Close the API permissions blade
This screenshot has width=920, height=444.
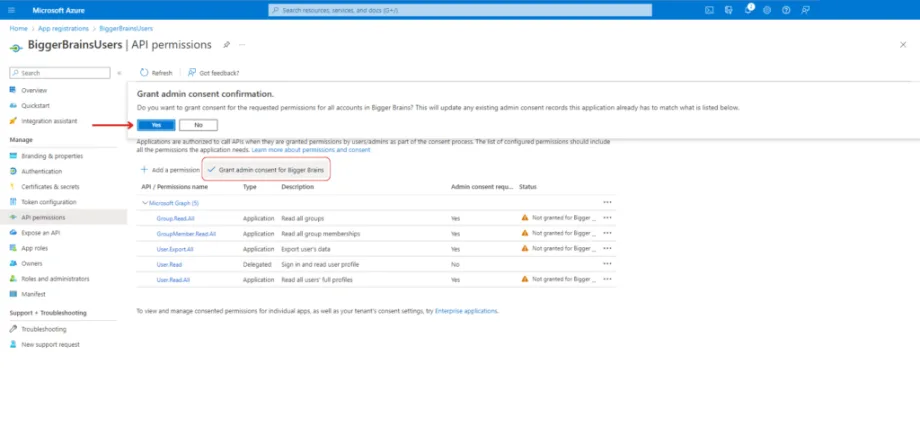pos(903,45)
